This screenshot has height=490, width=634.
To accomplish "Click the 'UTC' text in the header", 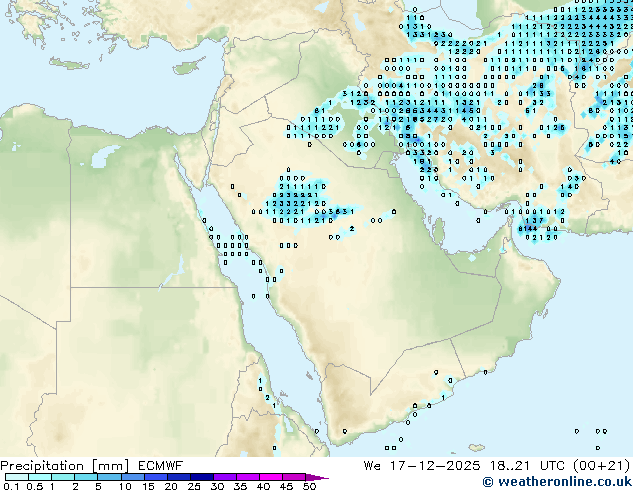I will [x=553, y=466].
